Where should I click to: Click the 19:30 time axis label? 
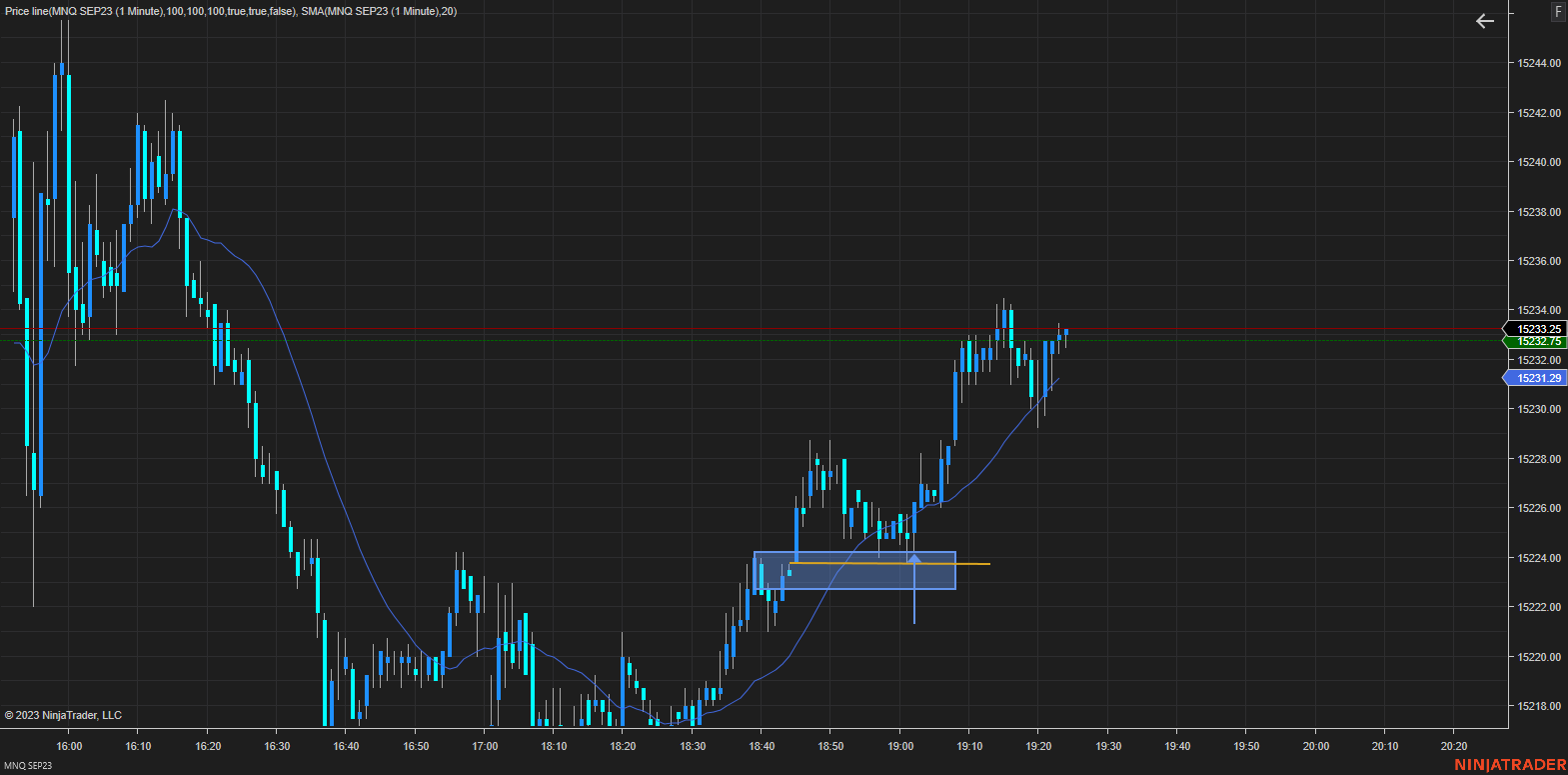coord(1108,746)
